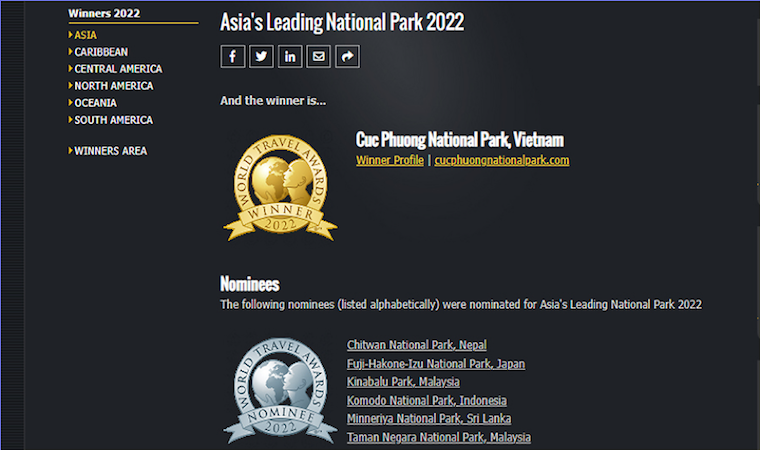
Task: Open the Caribbean region winners
Action: [100, 52]
